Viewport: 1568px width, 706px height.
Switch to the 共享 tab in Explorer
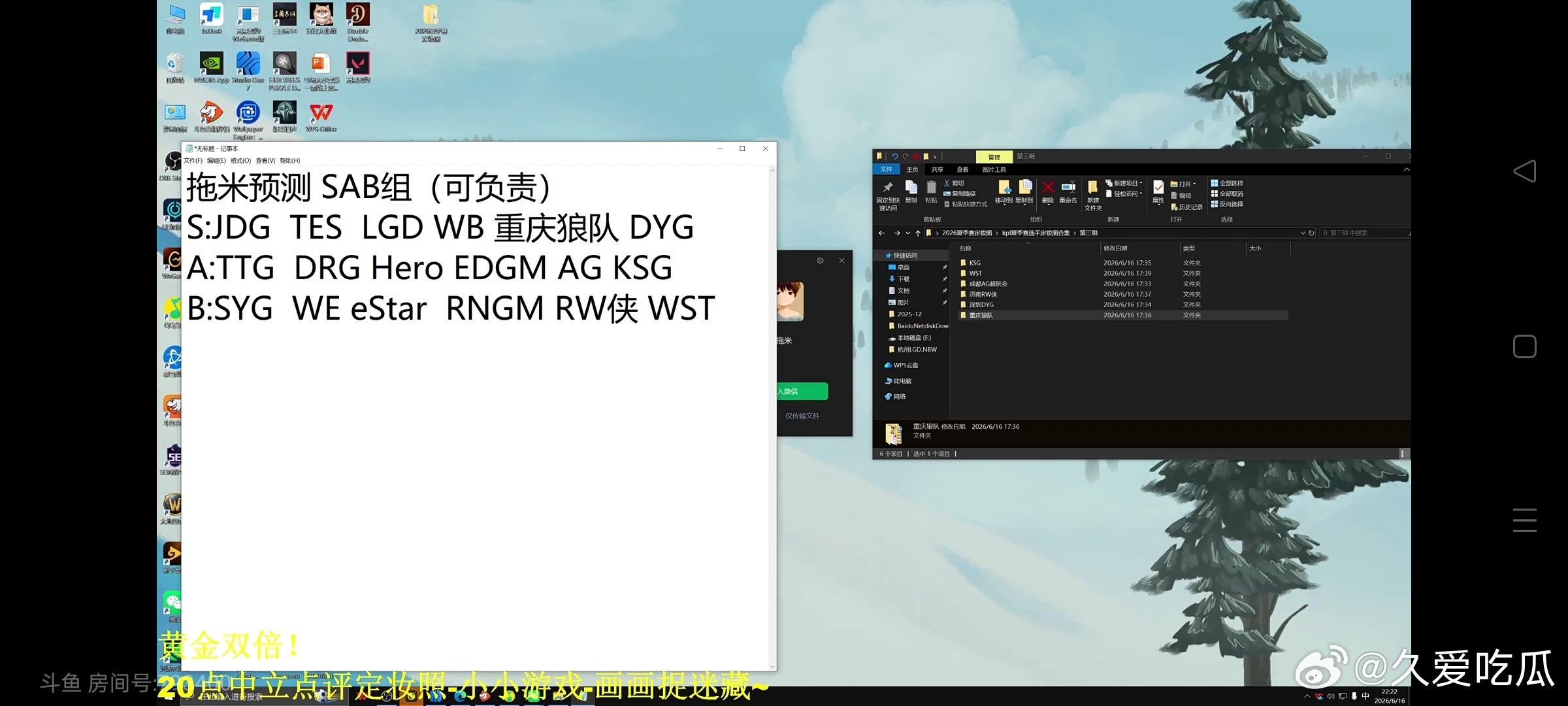(937, 169)
